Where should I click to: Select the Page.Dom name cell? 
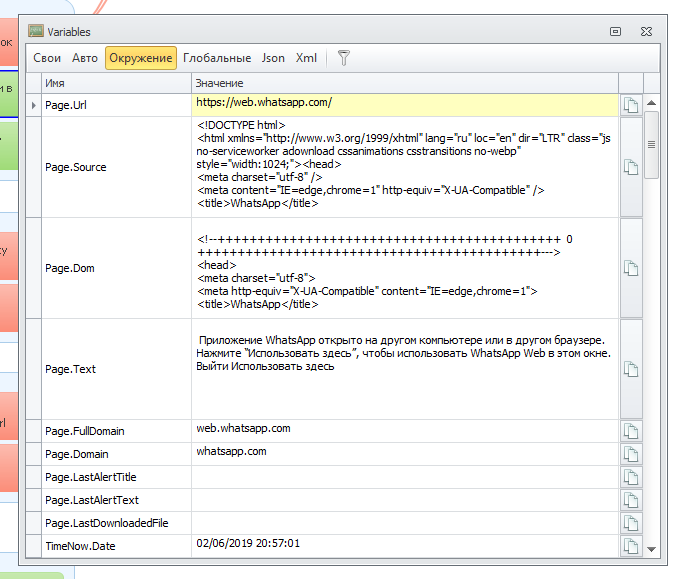tap(116, 268)
